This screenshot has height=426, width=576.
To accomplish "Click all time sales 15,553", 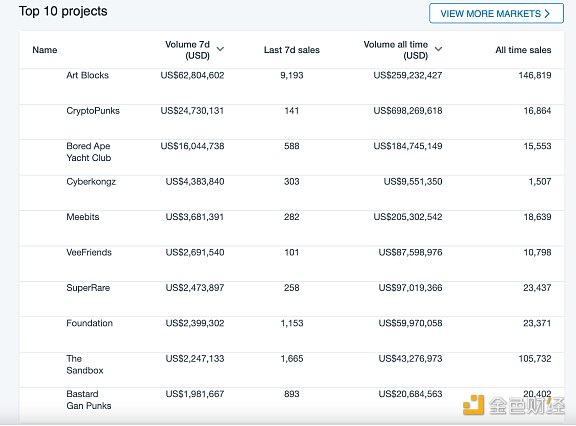I will coord(537,146).
